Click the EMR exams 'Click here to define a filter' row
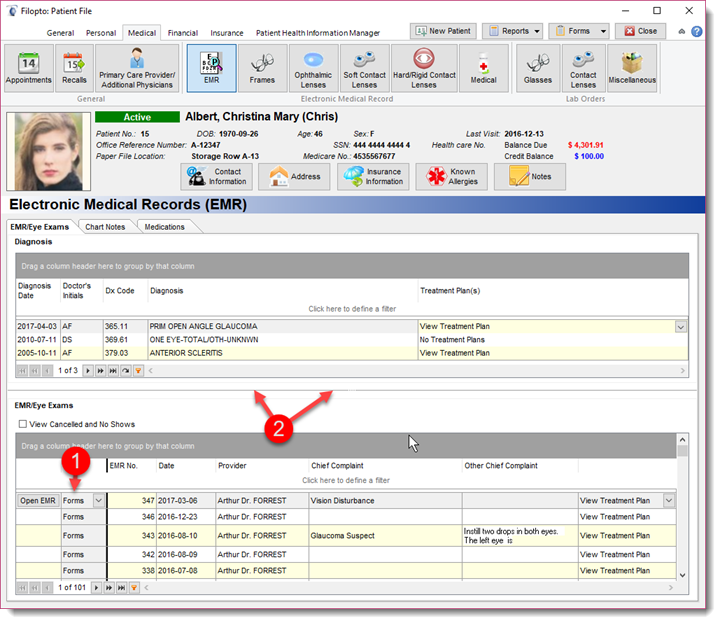Screen dimensions: 721x624 coord(346,481)
